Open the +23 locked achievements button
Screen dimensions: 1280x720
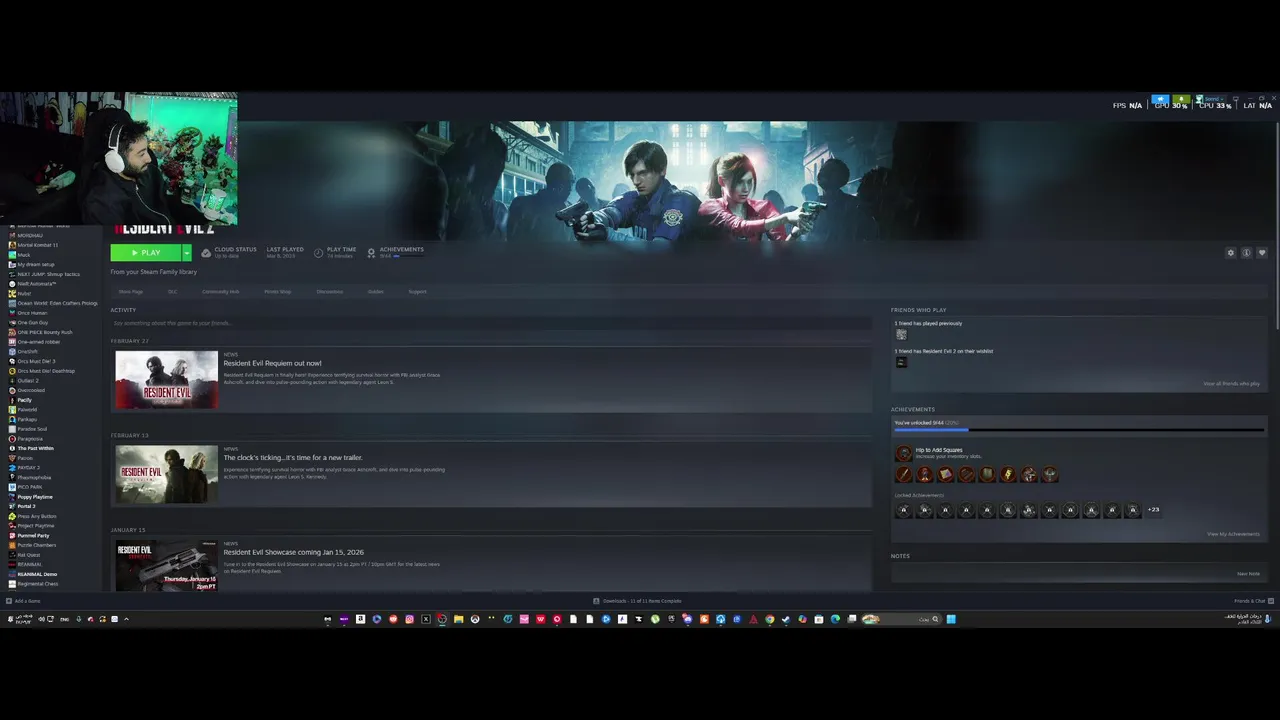pos(1153,510)
